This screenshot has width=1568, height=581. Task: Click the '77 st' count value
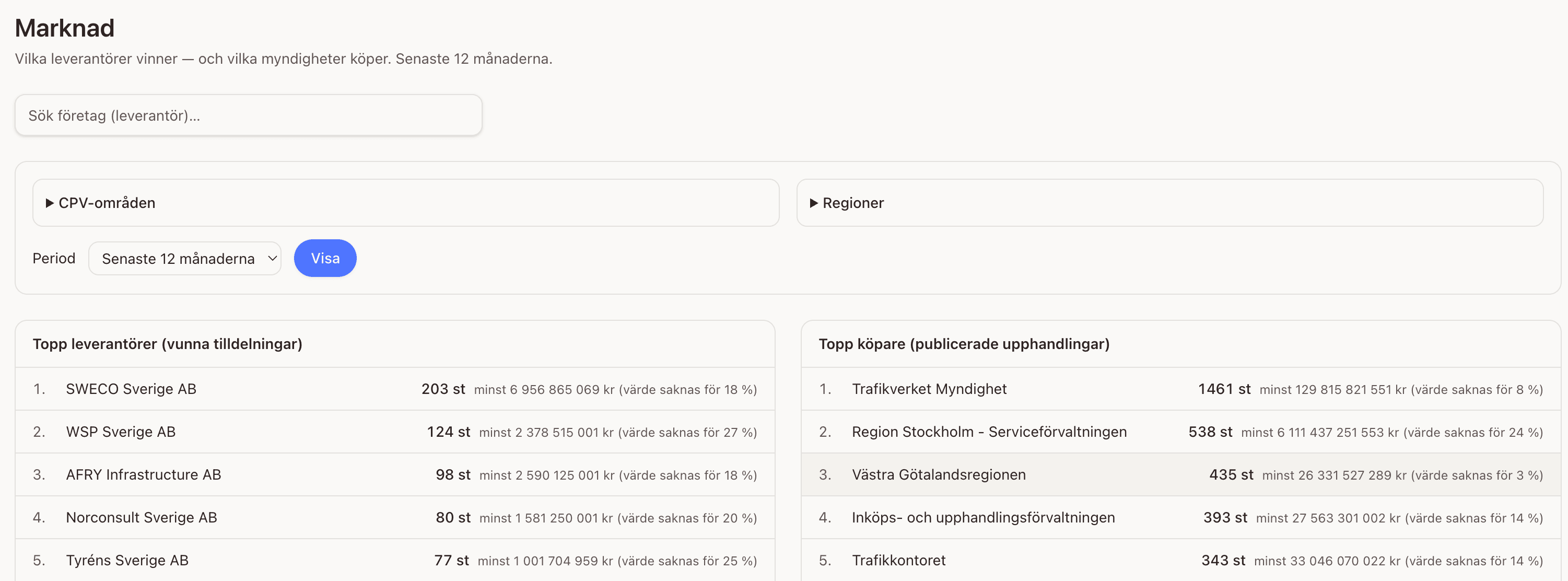pos(452,560)
